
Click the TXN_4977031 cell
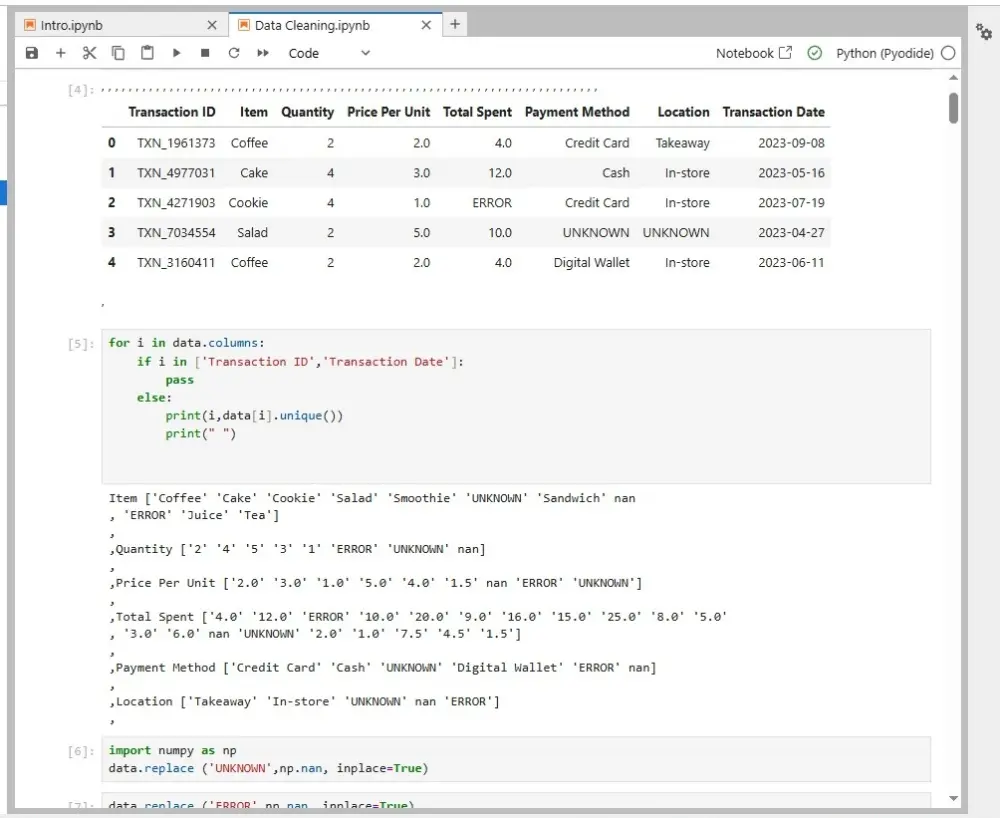point(176,173)
